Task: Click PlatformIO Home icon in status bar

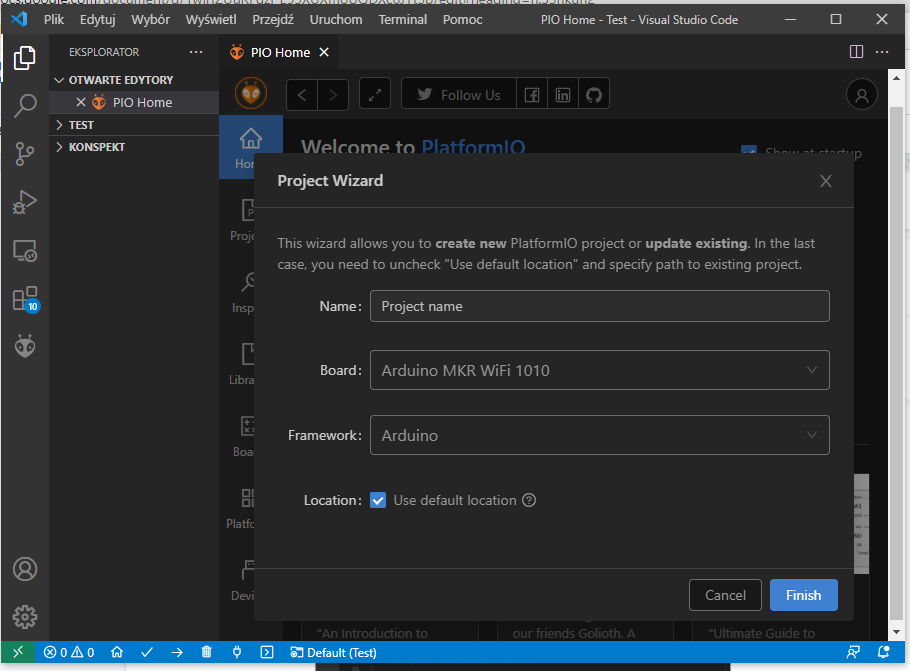Action: click(117, 652)
